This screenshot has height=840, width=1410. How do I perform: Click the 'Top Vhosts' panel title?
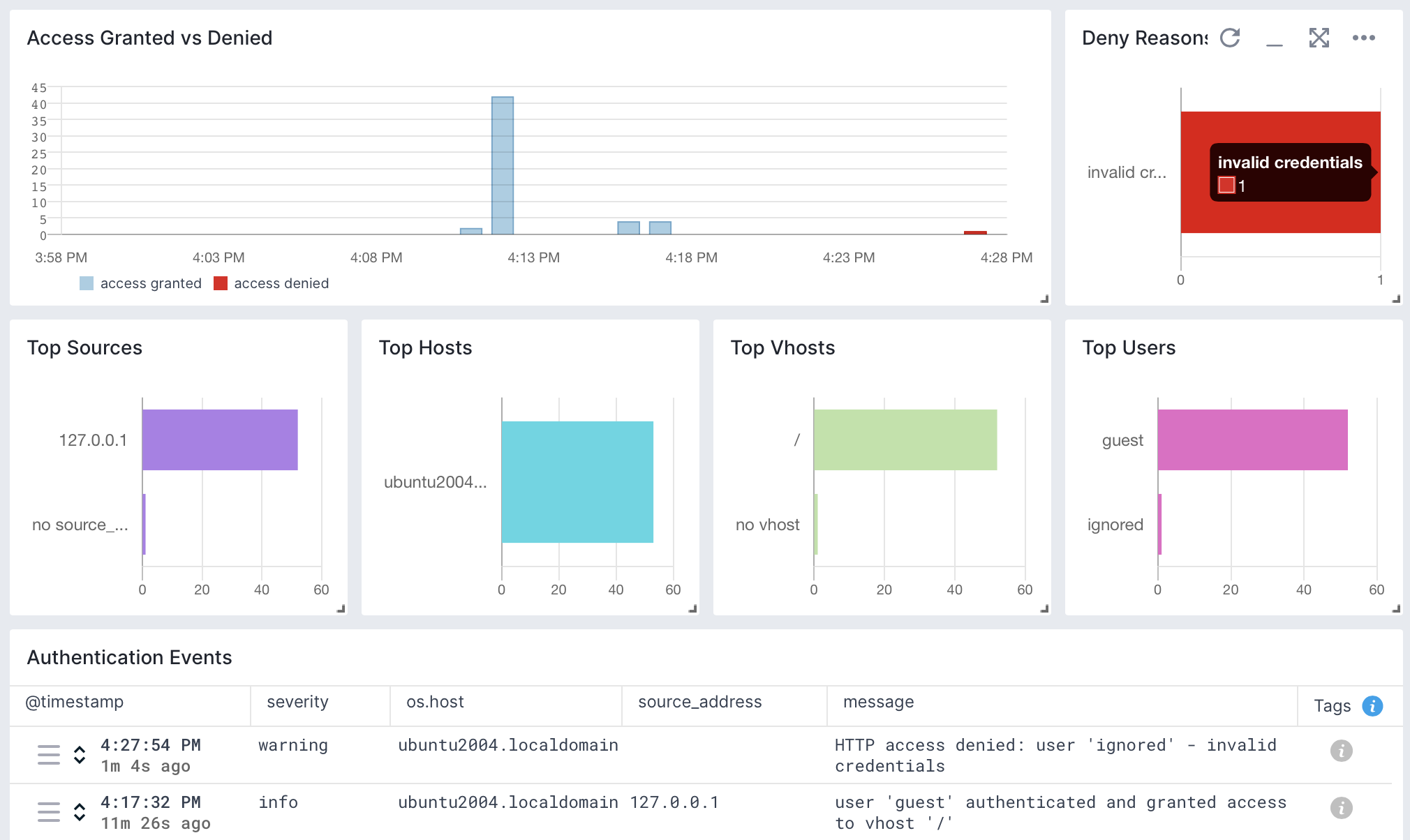(782, 347)
